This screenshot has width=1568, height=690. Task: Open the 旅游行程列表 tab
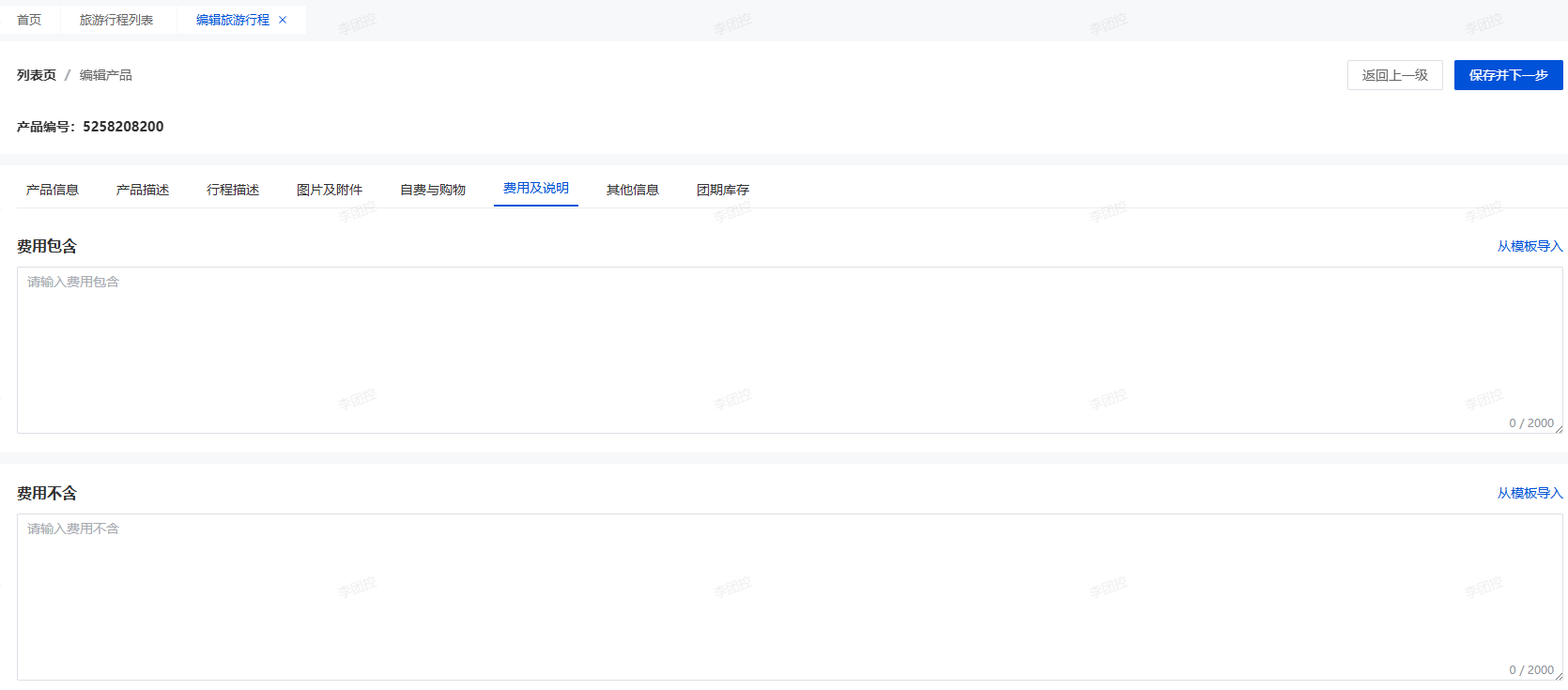click(116, 20)
